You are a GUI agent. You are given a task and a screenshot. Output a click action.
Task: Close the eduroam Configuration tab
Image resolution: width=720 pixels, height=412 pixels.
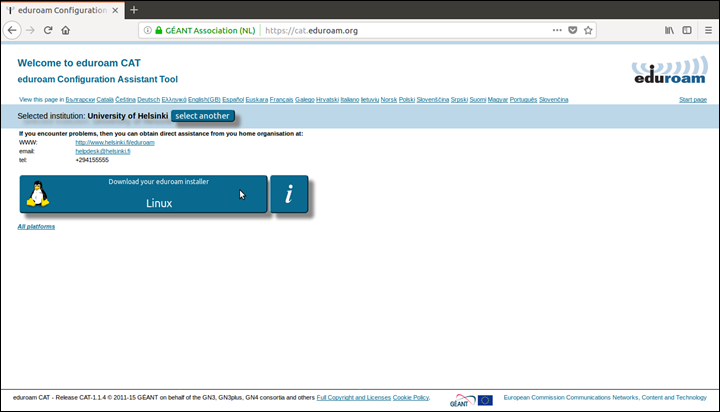coord(115,10)
